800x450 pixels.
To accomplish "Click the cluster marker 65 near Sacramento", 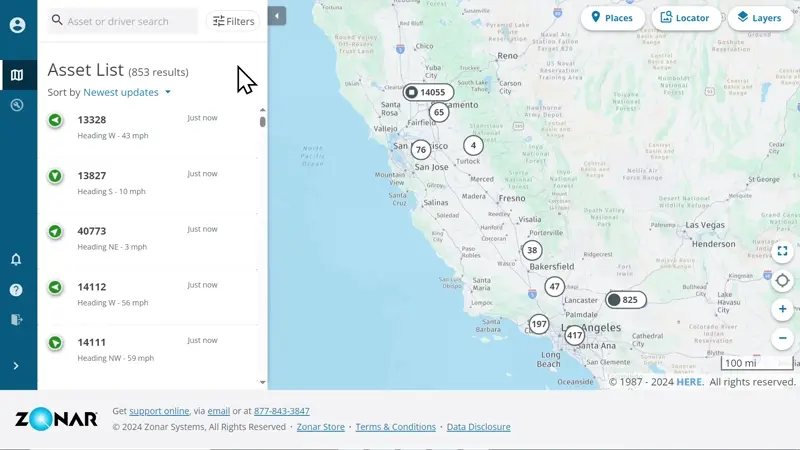I will tap(439, 112).
